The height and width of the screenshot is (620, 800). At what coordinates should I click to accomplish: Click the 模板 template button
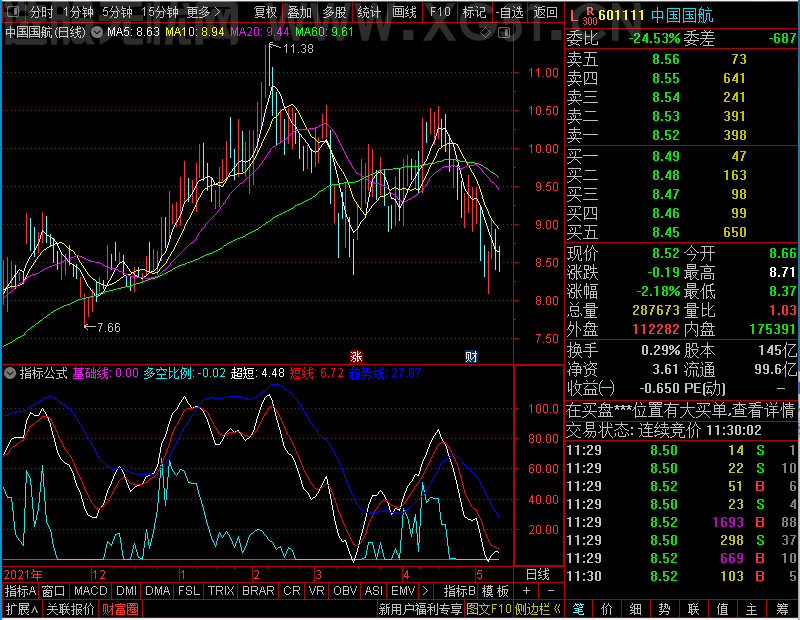[x=495, y=591]
